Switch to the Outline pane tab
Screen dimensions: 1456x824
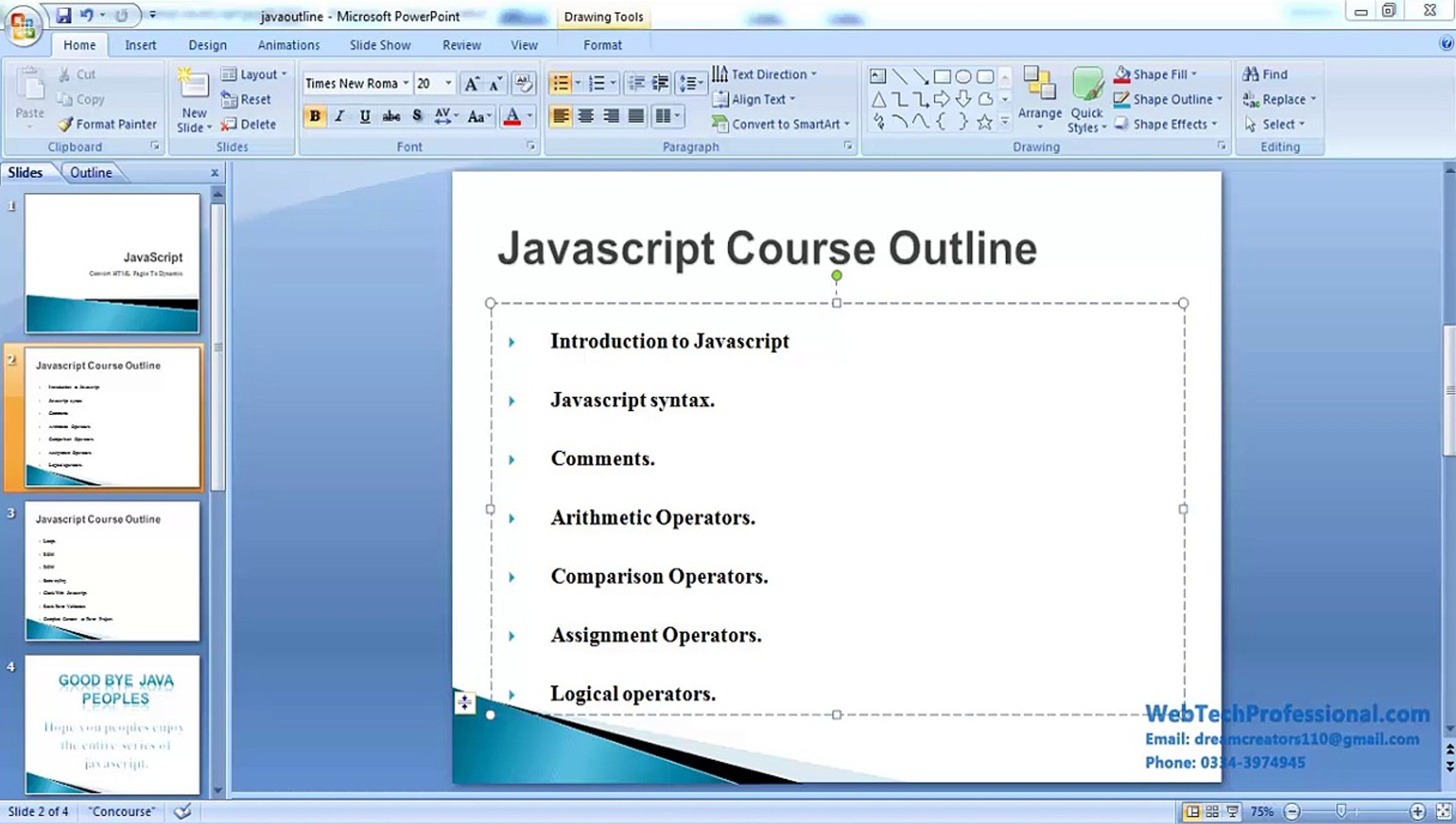(x=91, y=172)
